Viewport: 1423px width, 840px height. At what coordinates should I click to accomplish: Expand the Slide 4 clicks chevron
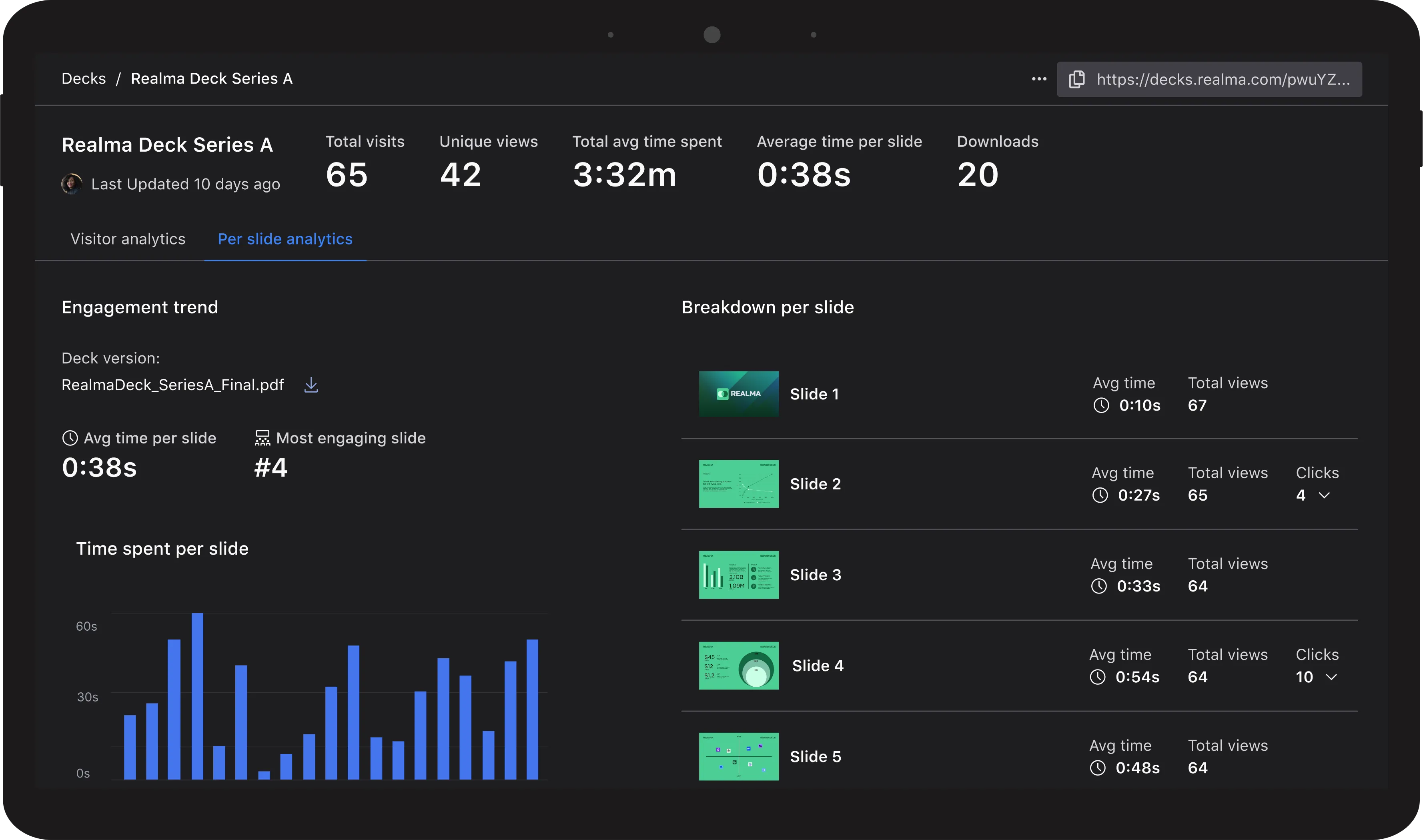(x=1331, y=677)
